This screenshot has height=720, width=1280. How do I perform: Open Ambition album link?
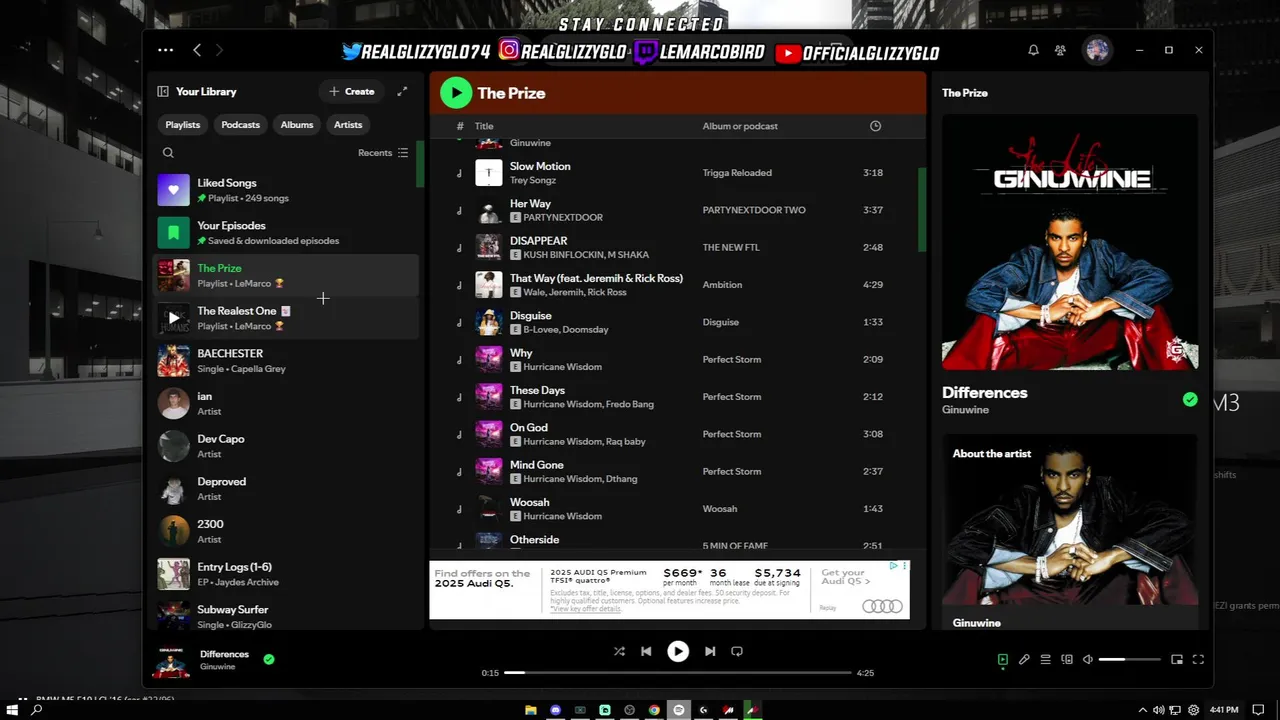coord(722,285)
